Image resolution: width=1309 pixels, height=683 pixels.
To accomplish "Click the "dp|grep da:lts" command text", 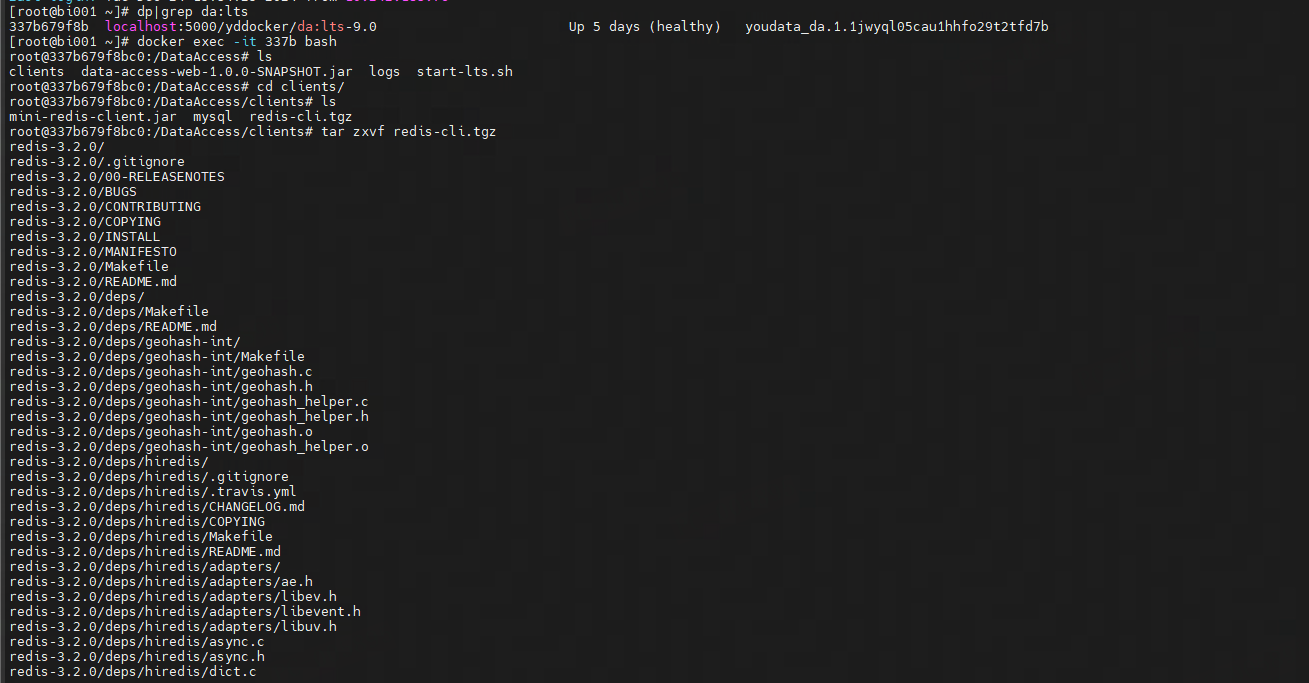I will [x=193, y=12].
